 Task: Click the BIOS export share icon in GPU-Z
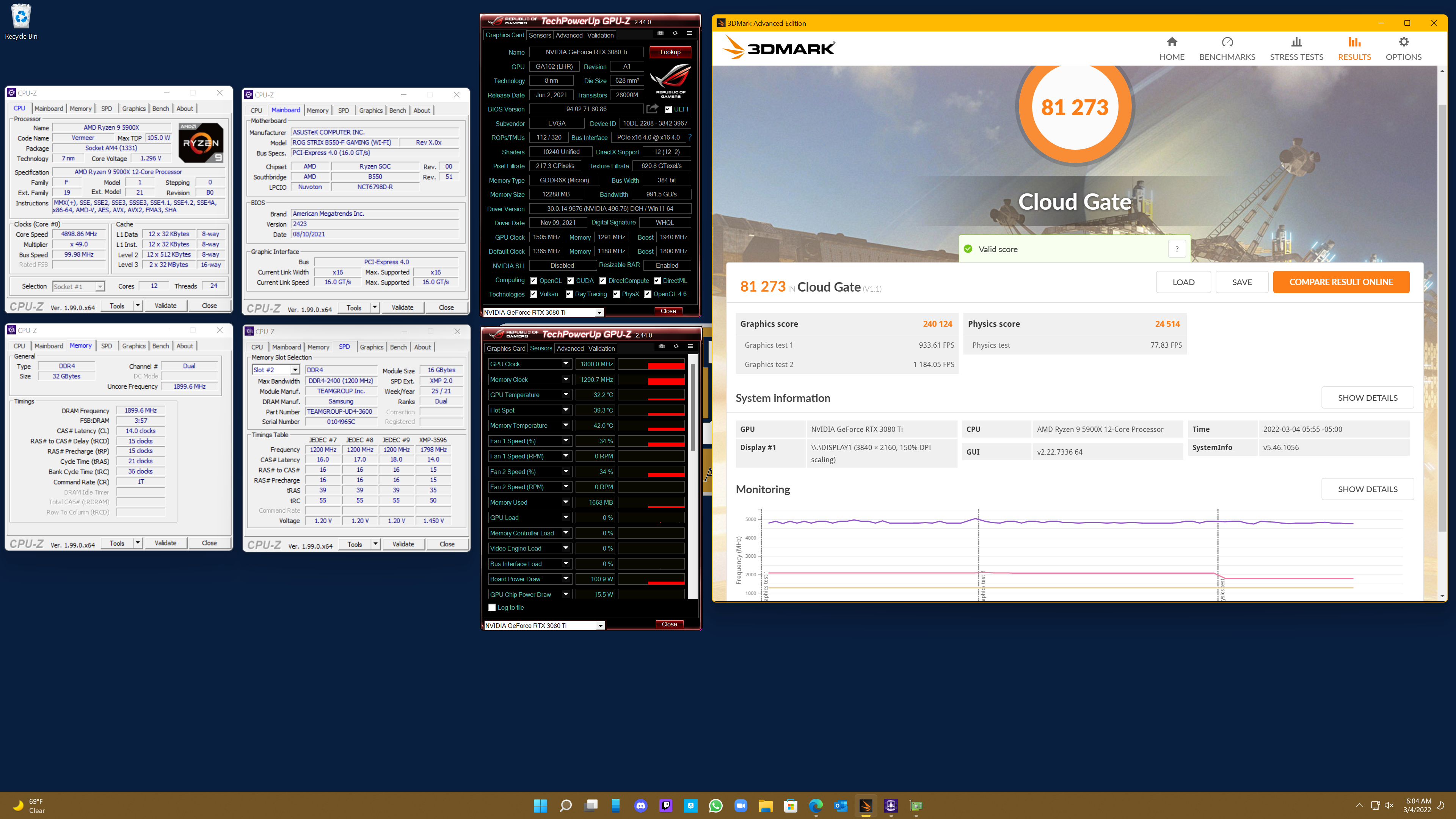pos(652,108)
